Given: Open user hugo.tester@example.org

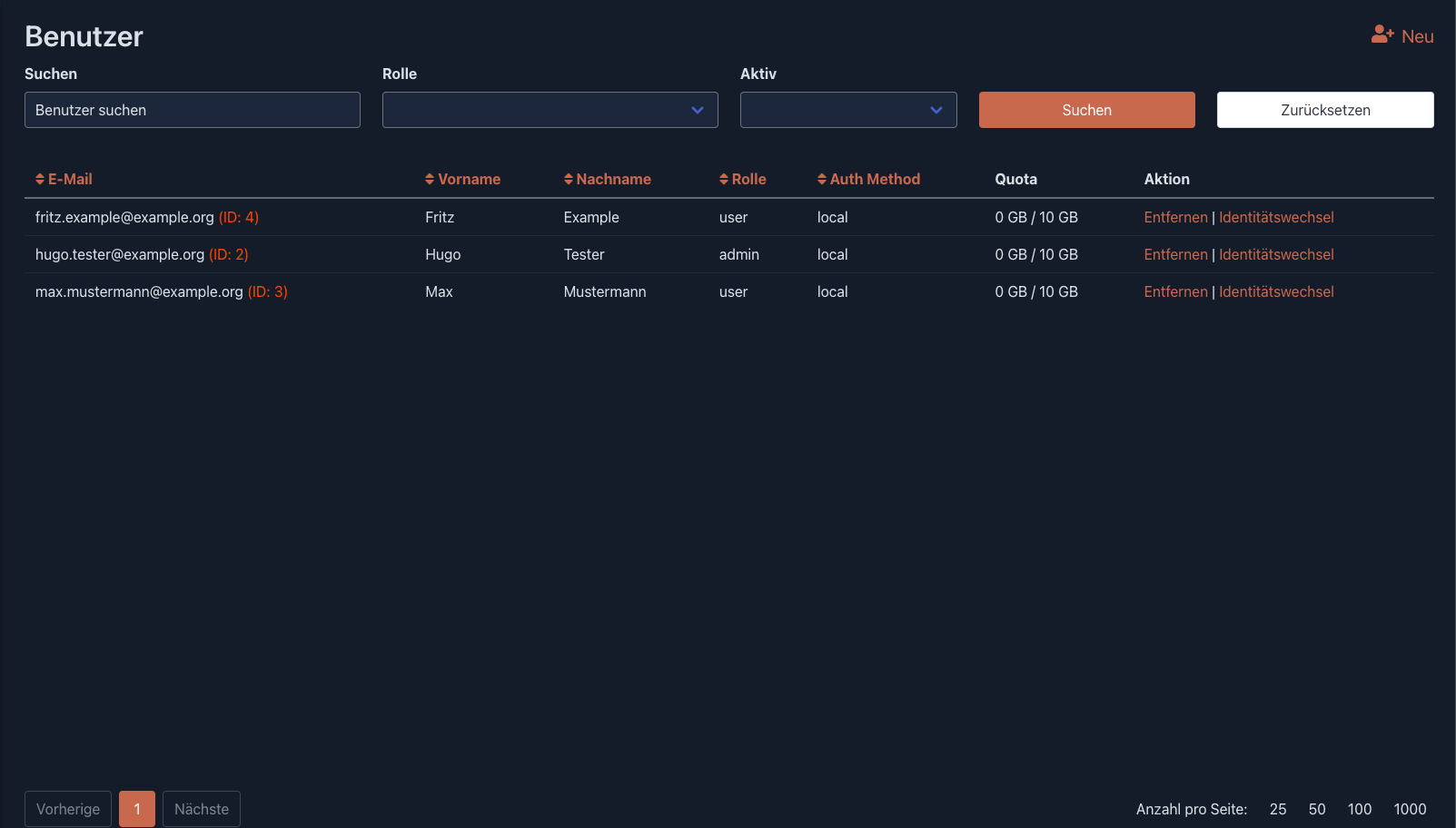Looking at the screenshot, I should (120, 254).
